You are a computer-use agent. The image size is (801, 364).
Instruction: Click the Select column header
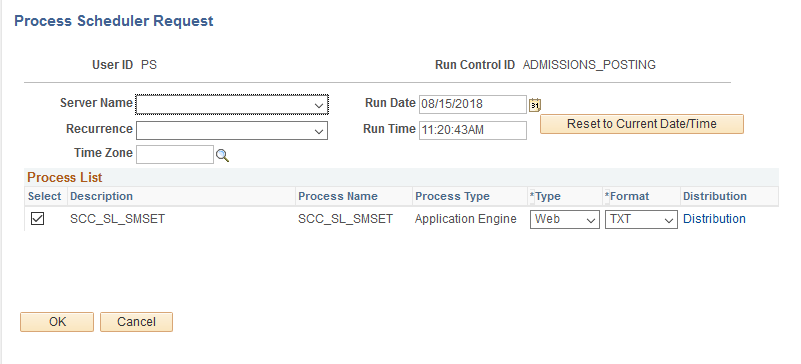point(44,197)
